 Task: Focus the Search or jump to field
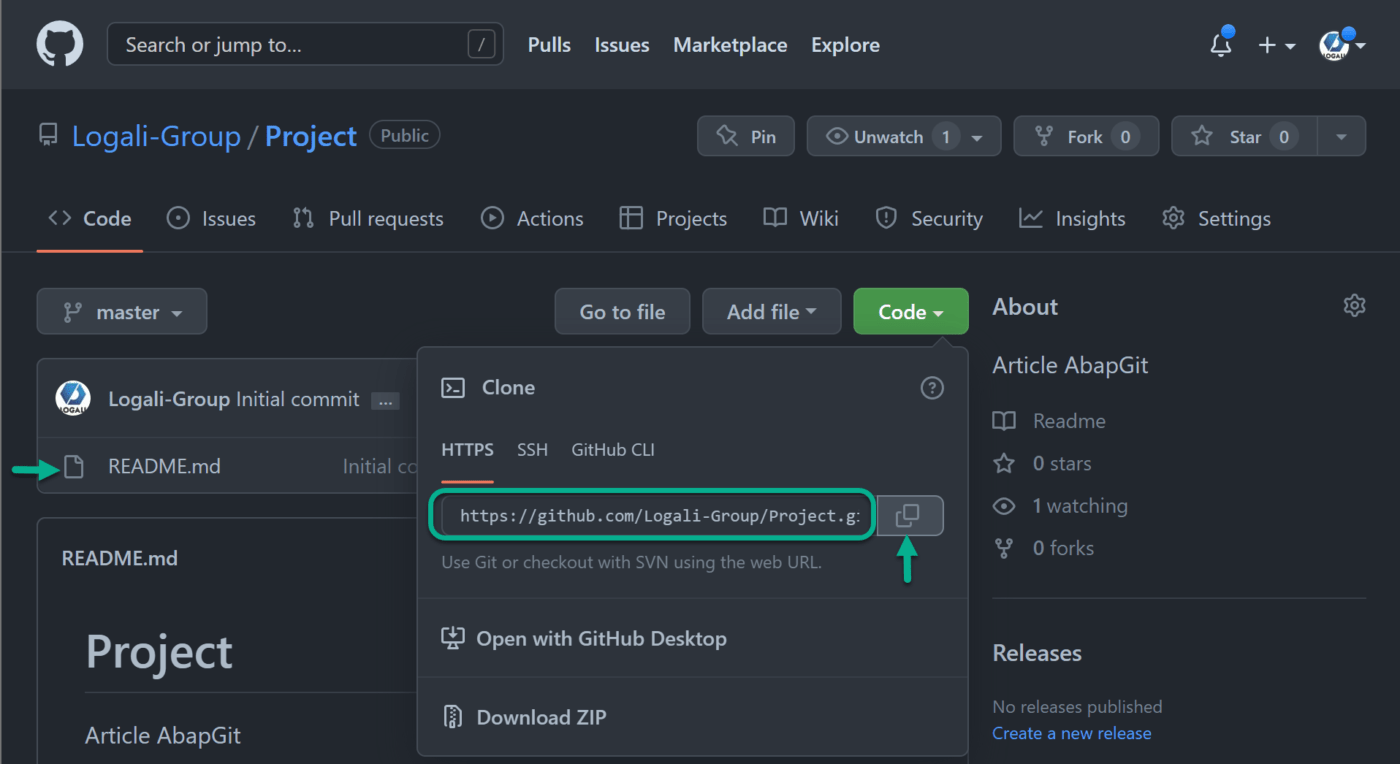coord(305,45)
